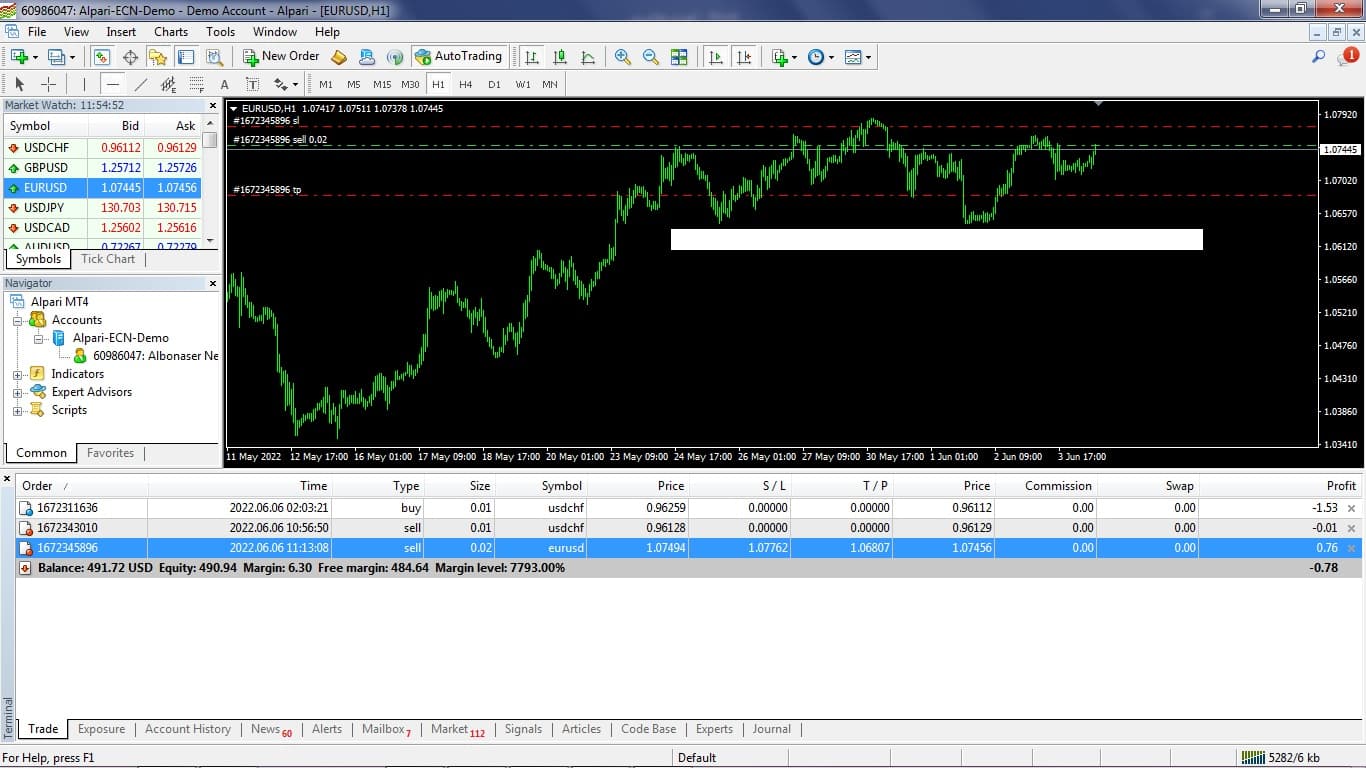Screen dimensions: 1366x768
Task: Switch to the Account History tab
Action: click(188, 729)
